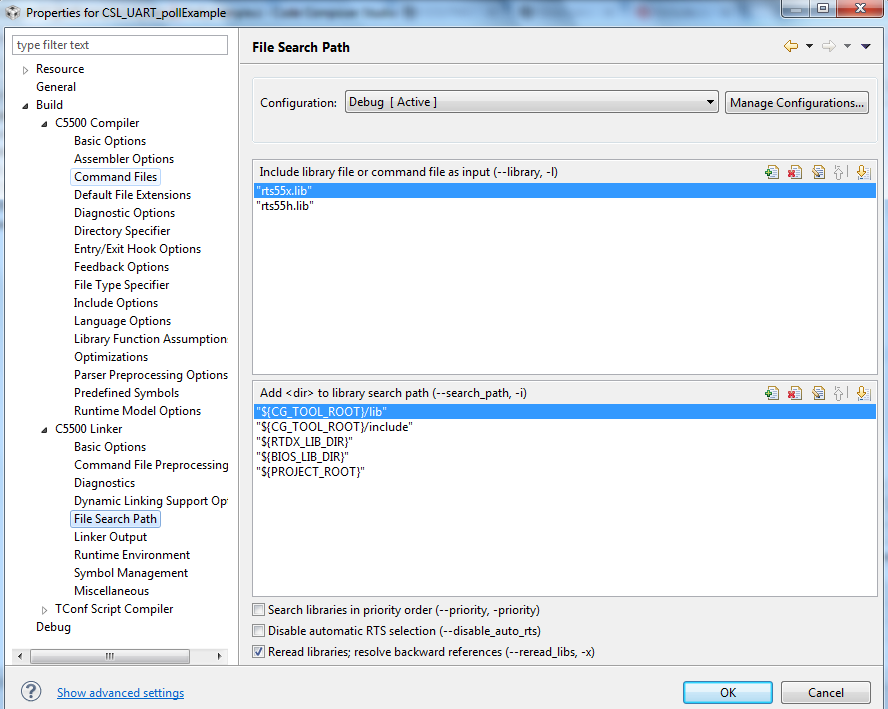This screenshot has width=888, height=709.
Task: Expand the Resource tree node
Action: point(25,70)
